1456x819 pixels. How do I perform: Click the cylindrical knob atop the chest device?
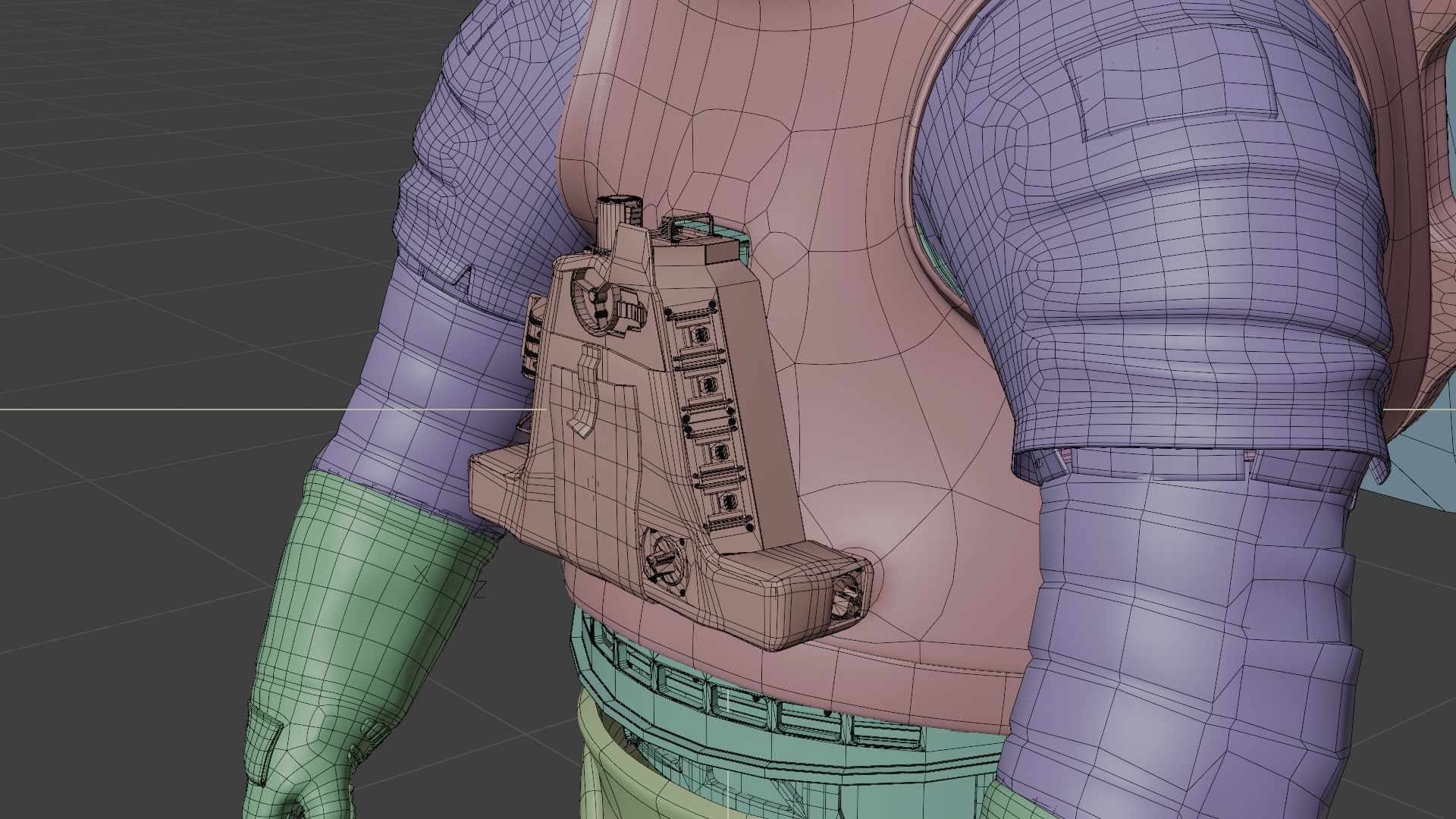(x=616, y=209)
